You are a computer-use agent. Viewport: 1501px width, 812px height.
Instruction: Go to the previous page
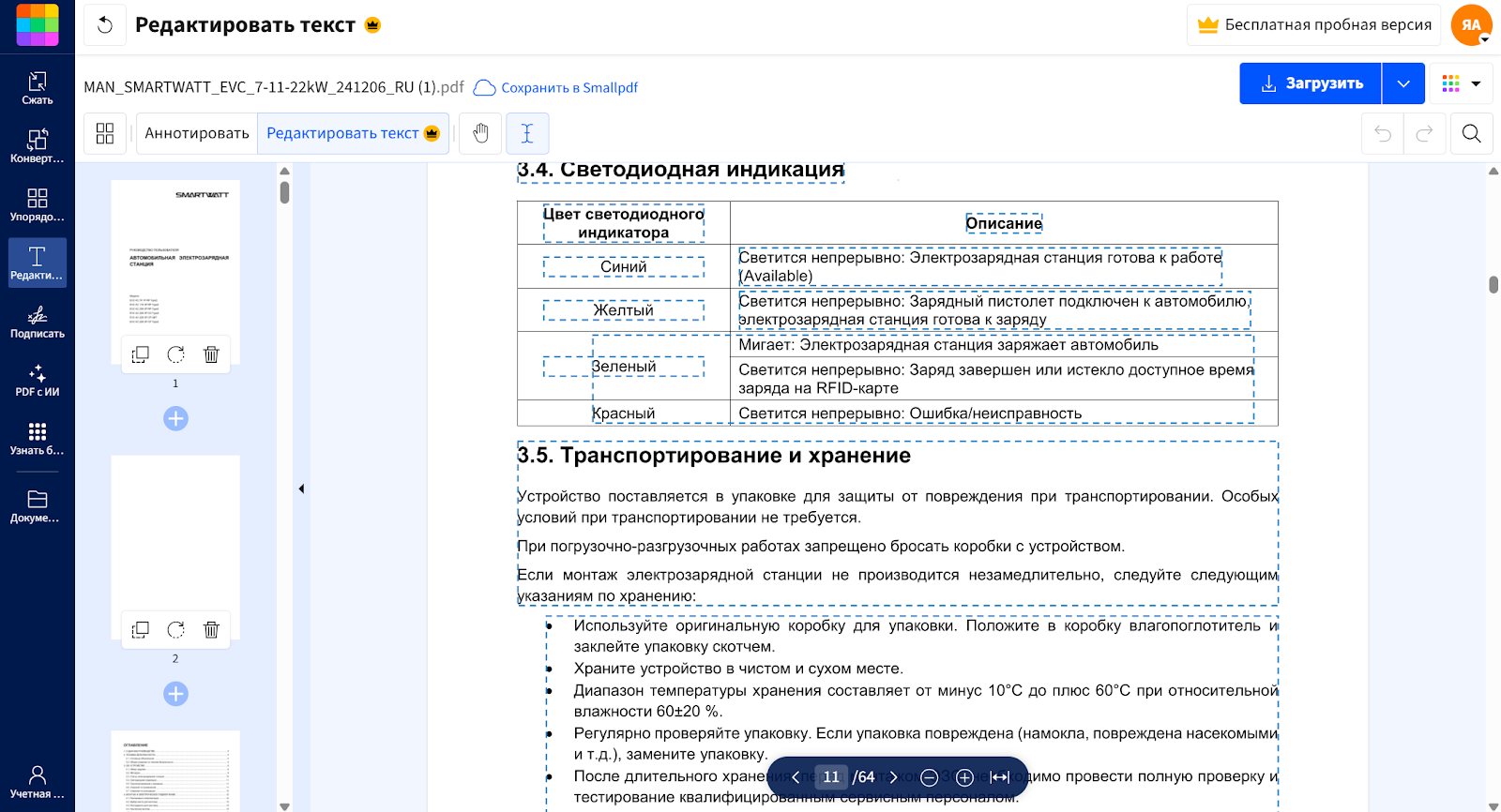coord(796,777)
